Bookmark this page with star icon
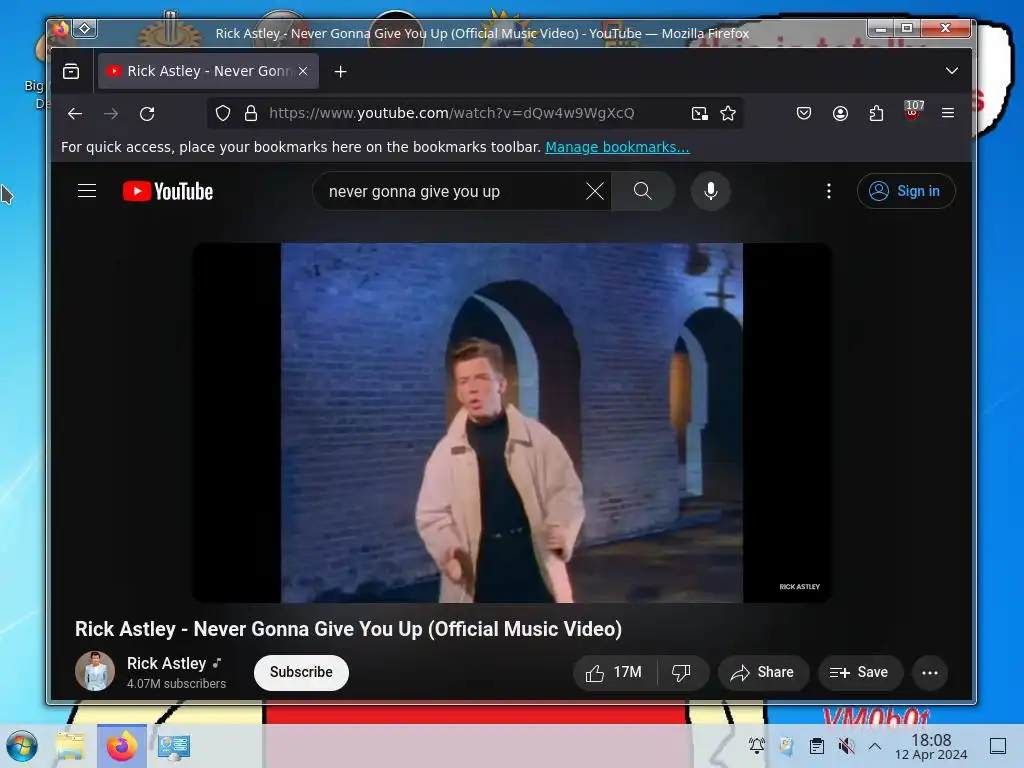This screenshot has width=1024, height=768. [x=728, y=114]
